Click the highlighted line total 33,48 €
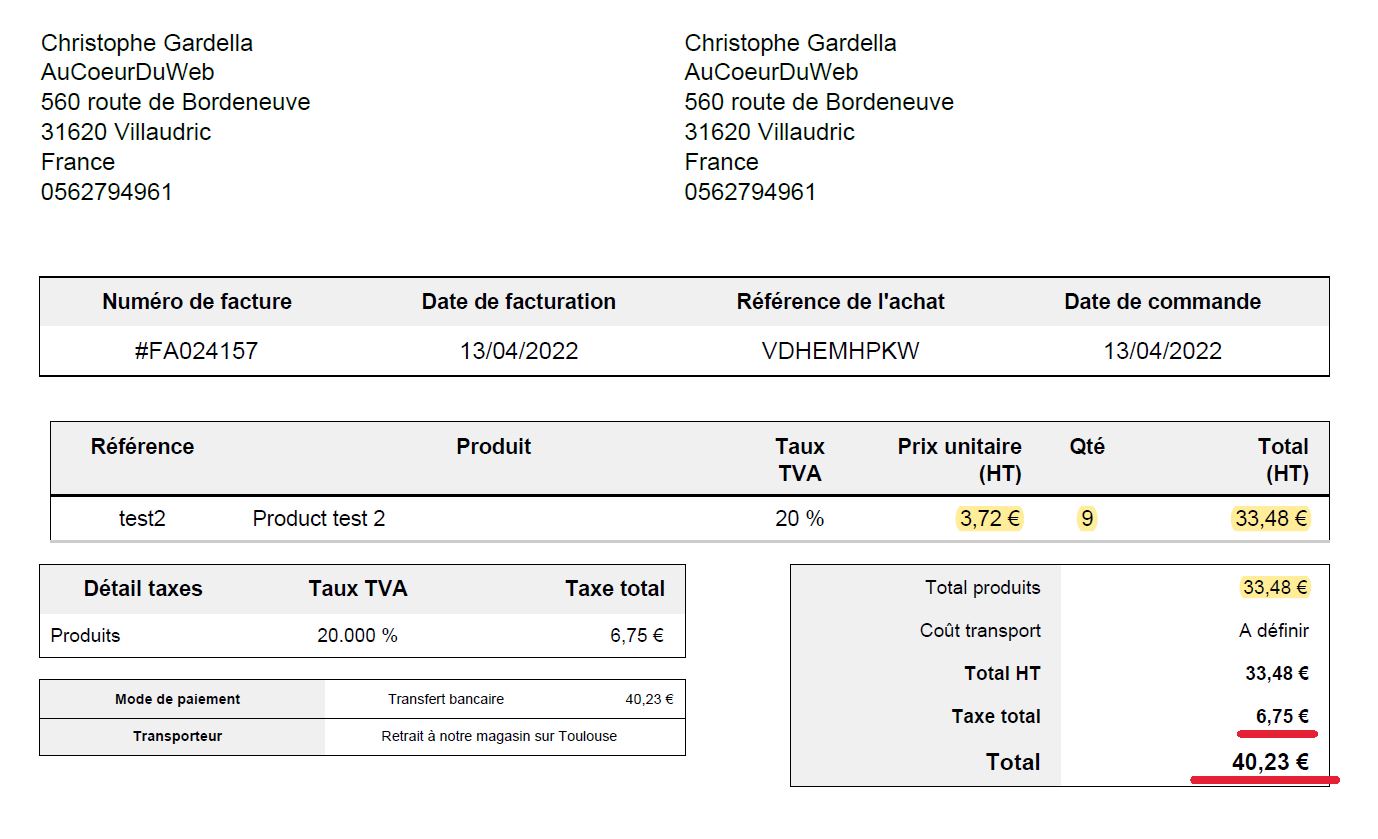The width and height of the screenshot is (1378, 839). coord(1268,518)
